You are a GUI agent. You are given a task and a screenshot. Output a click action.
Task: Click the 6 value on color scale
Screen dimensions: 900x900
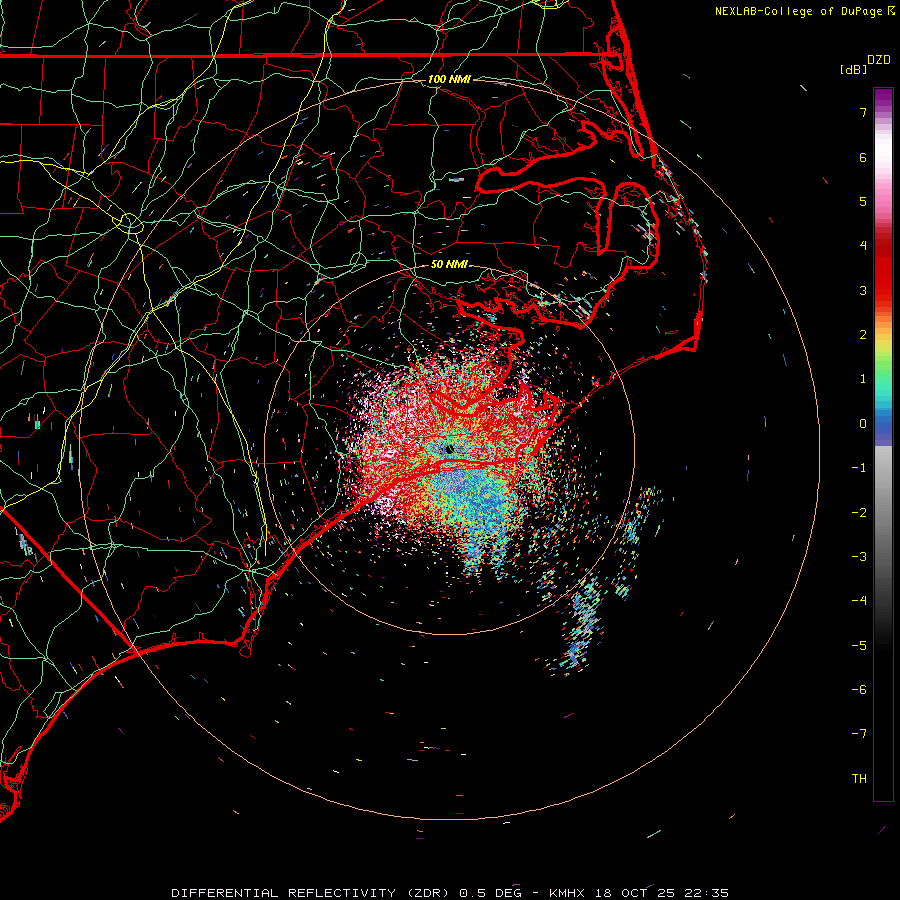coord(863,157)
